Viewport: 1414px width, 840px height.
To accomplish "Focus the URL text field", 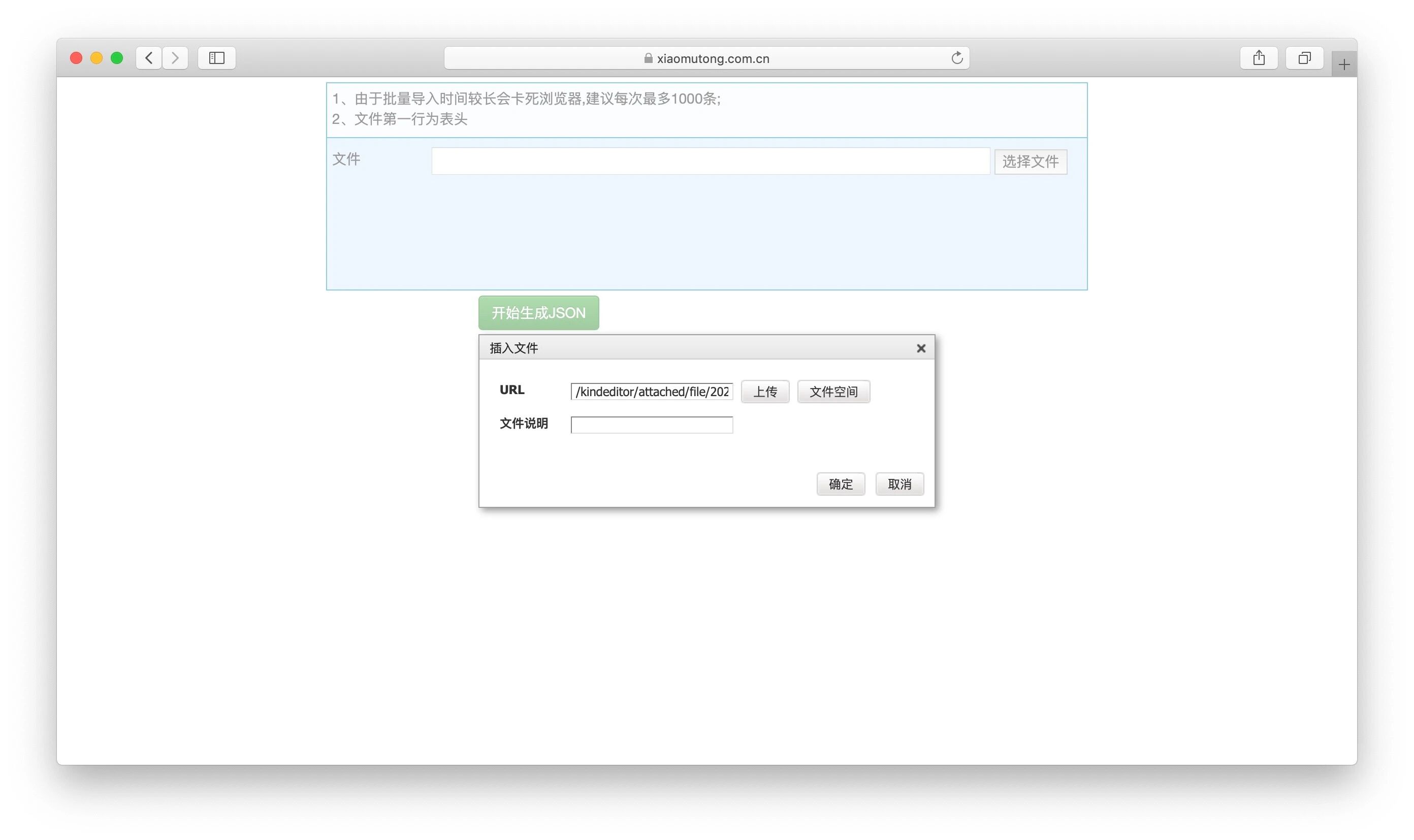I will tap(652, 392).
